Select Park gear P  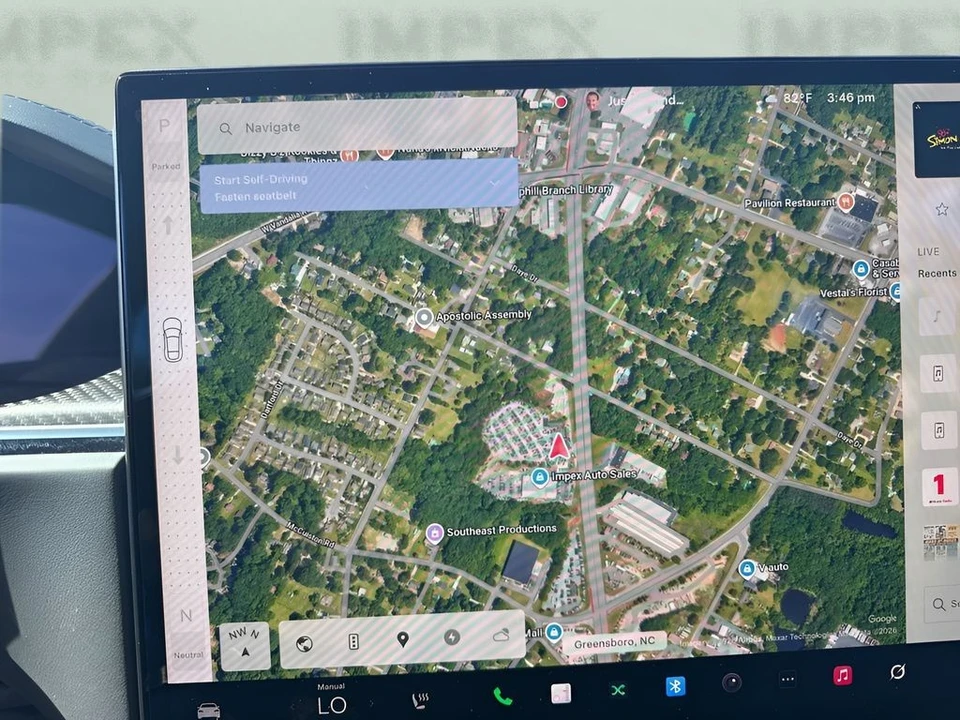coord(164,126)
